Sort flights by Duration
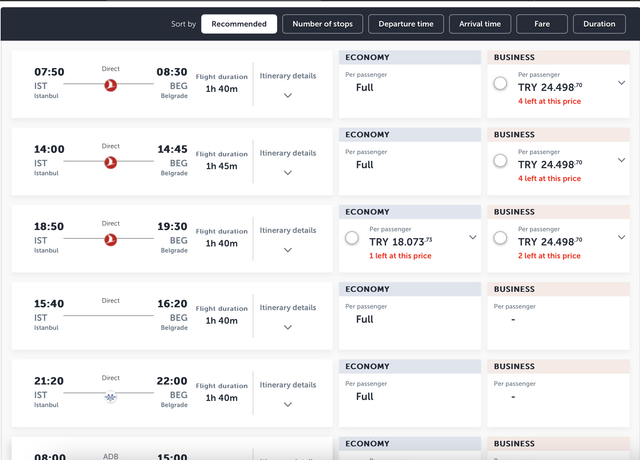This screenshot has width=640, height=460. 599,24
